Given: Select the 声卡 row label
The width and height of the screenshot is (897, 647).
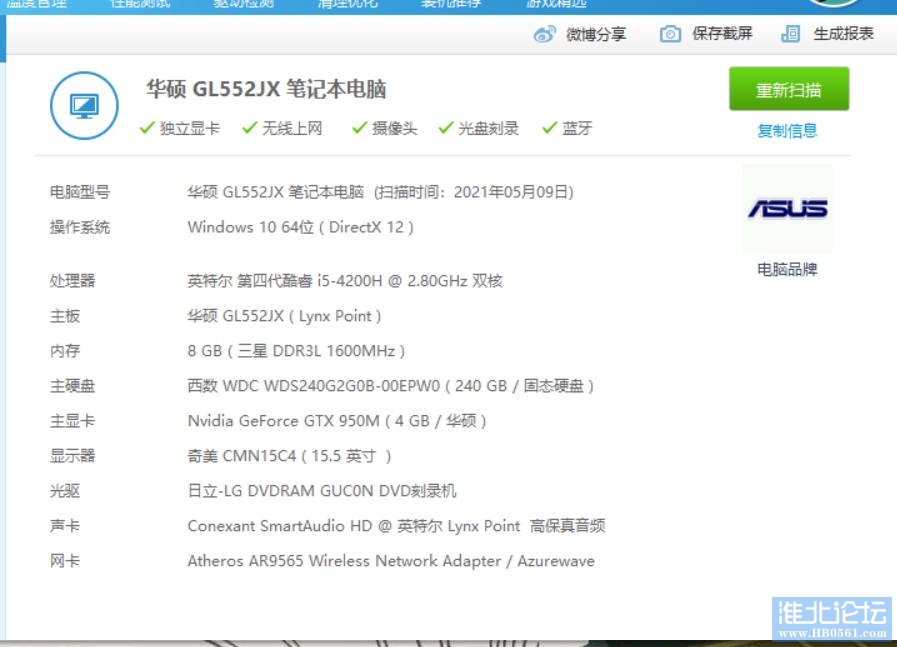Looking at the screenshot, I should point(65,526).
